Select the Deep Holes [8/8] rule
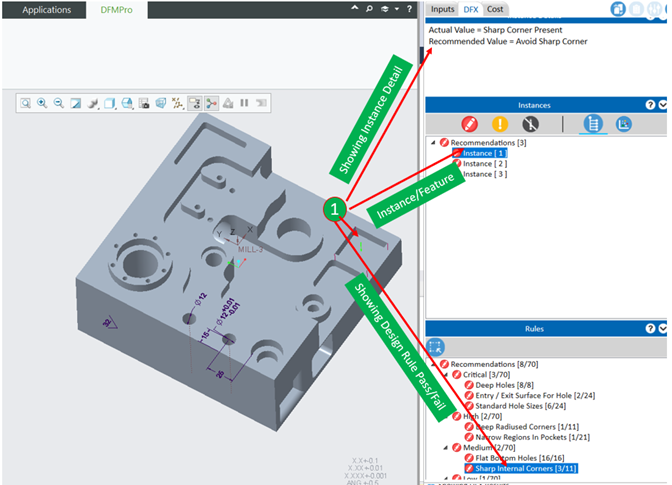 coord(504,385)
